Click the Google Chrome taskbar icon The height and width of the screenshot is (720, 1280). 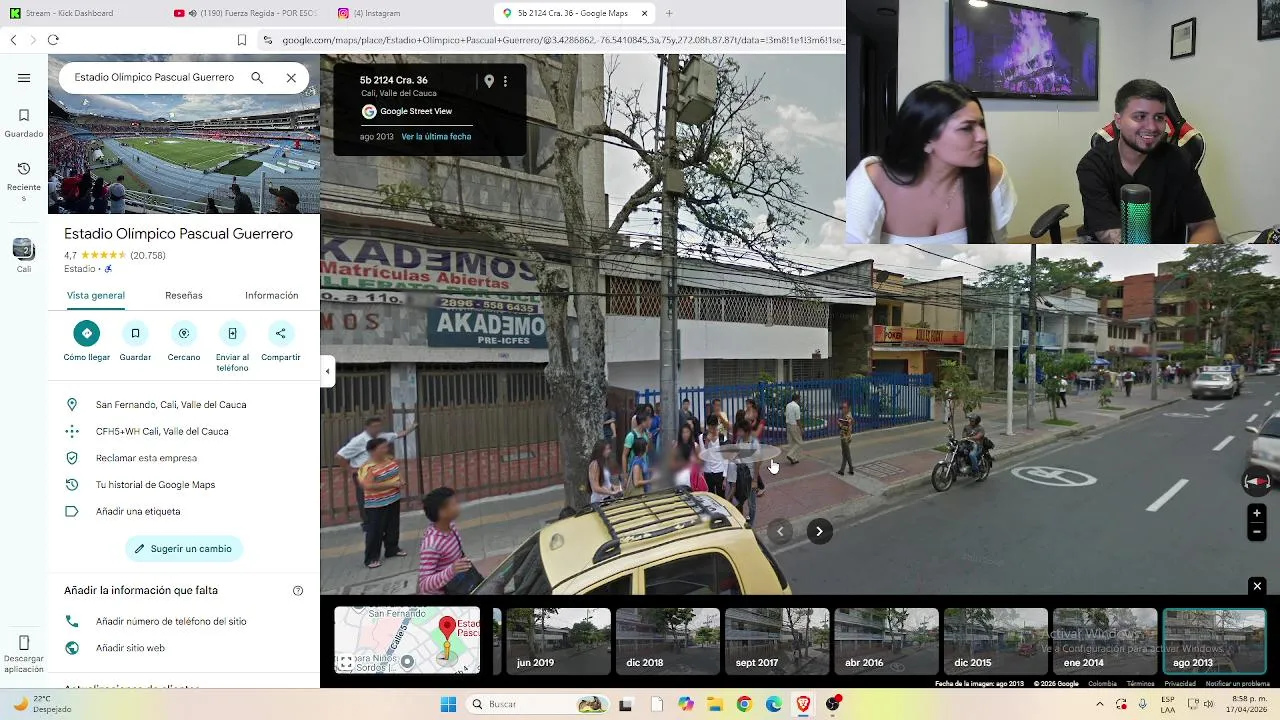coord(744,704)
